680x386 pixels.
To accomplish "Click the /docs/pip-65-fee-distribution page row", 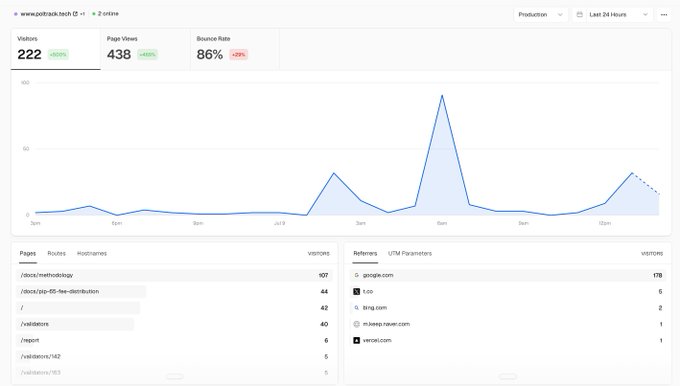I will [174, 291].
